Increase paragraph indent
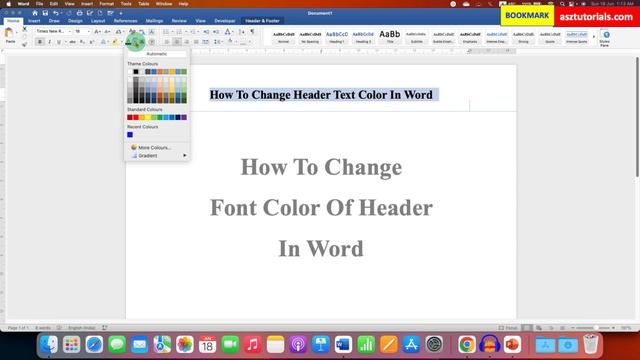 tap(216, 31)
